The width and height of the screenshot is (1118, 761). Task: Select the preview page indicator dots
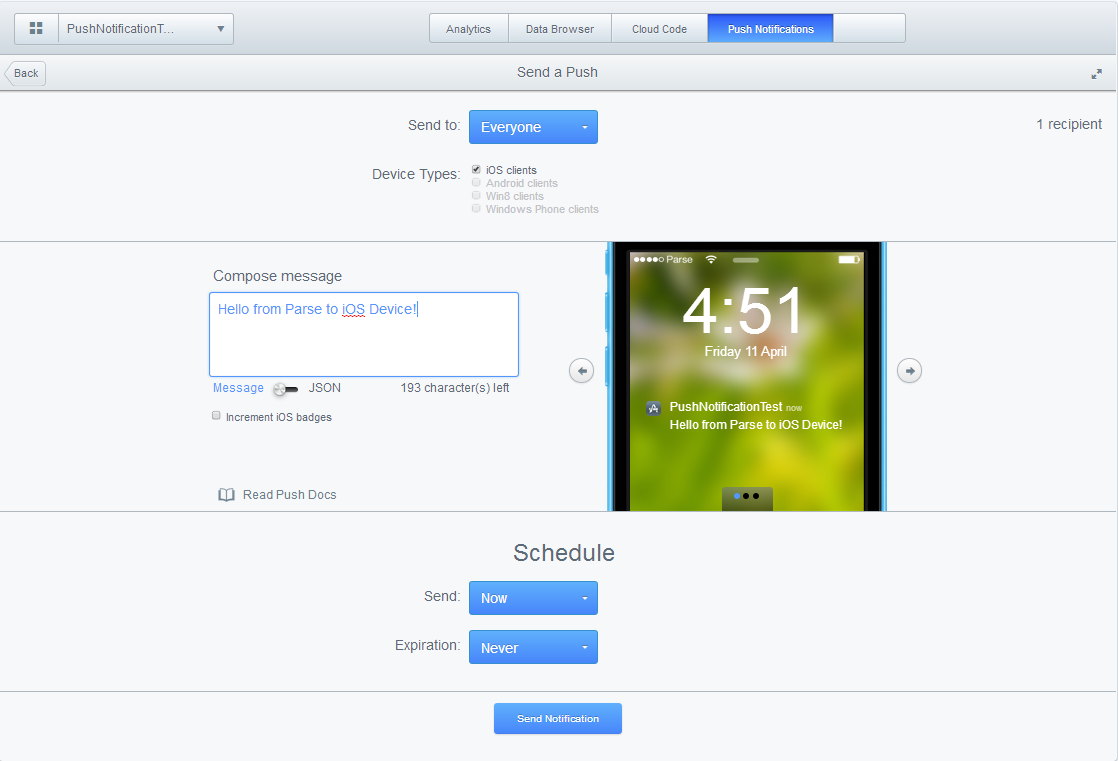point(747,496)
